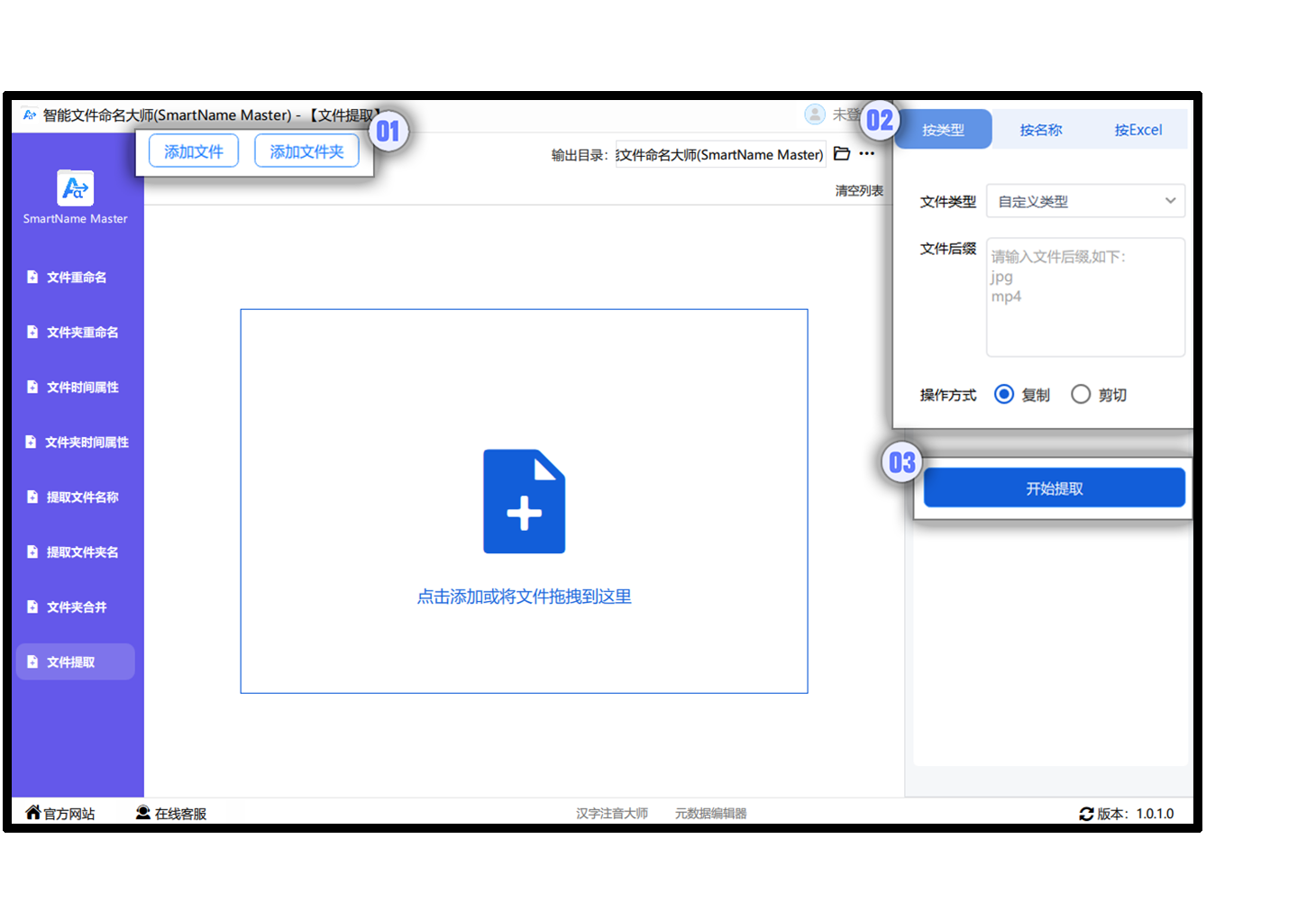The width and height of the screenshot is (1316, 912).
Task: Open 在线客服 support icon
Action: click(x=143, y=813)
